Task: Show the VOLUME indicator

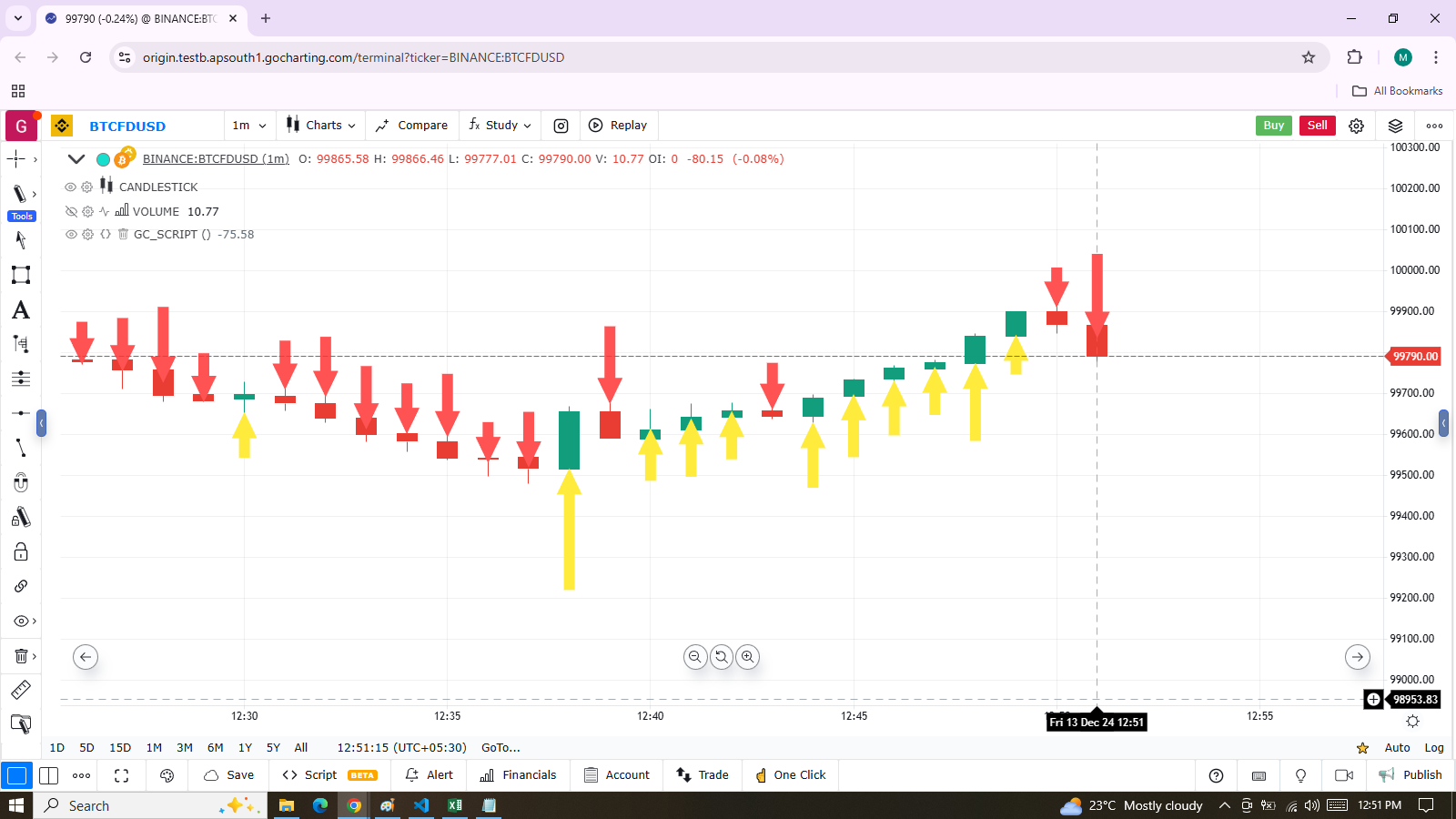Action: pyautogui.click(x=71, y=211)
